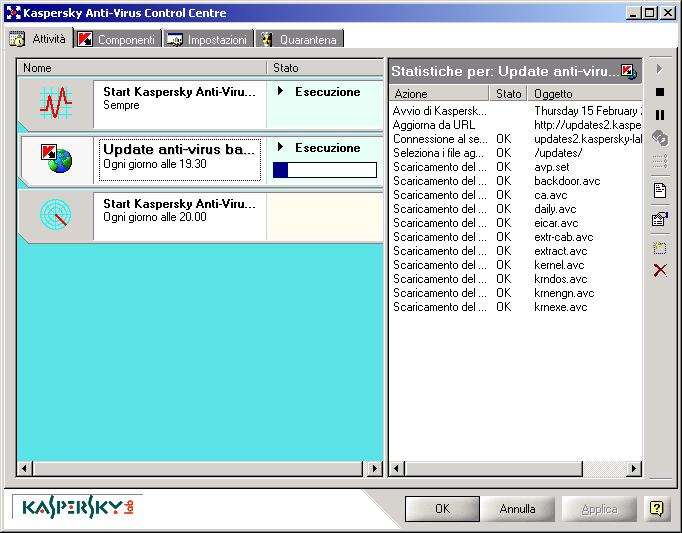Click the eicar.avc object entry

[556, 223]
